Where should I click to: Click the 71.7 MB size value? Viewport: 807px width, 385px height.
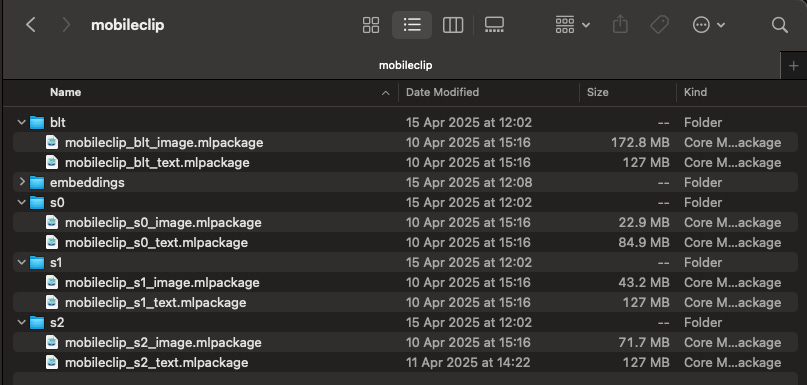click(645, 342)
